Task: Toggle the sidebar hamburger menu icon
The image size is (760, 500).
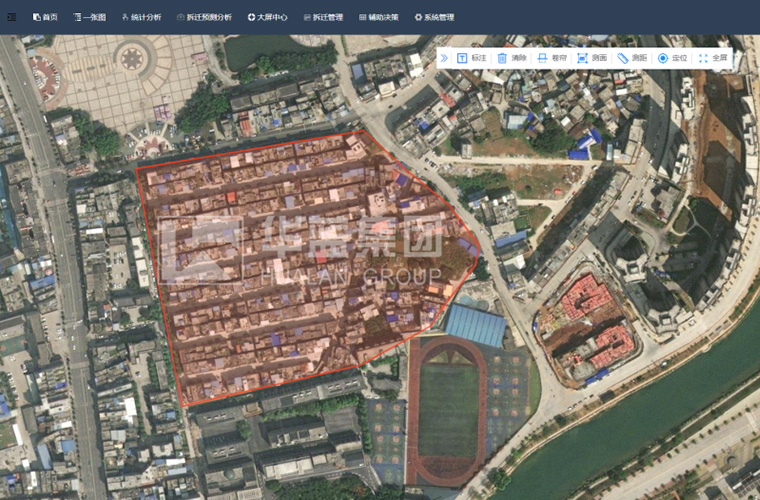Action: pyautogui.click(x=12, y=17)
